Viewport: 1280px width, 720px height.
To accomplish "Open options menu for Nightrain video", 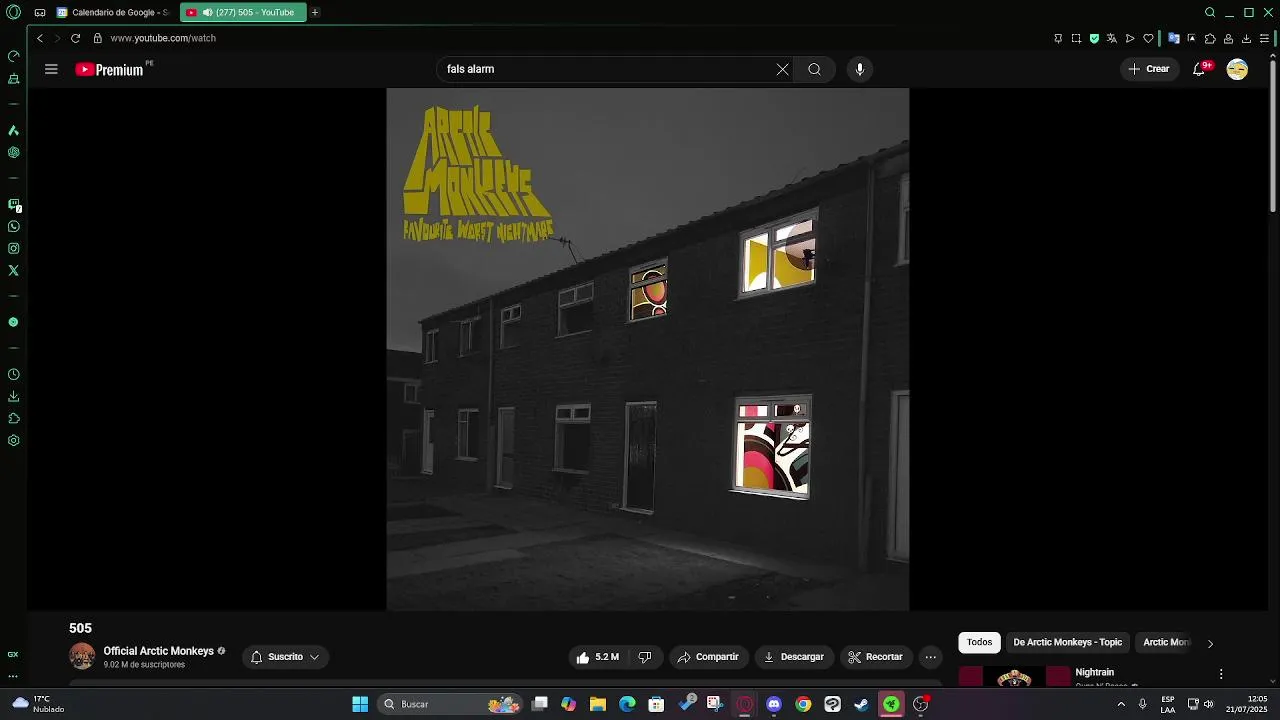I will point(1220,674).
